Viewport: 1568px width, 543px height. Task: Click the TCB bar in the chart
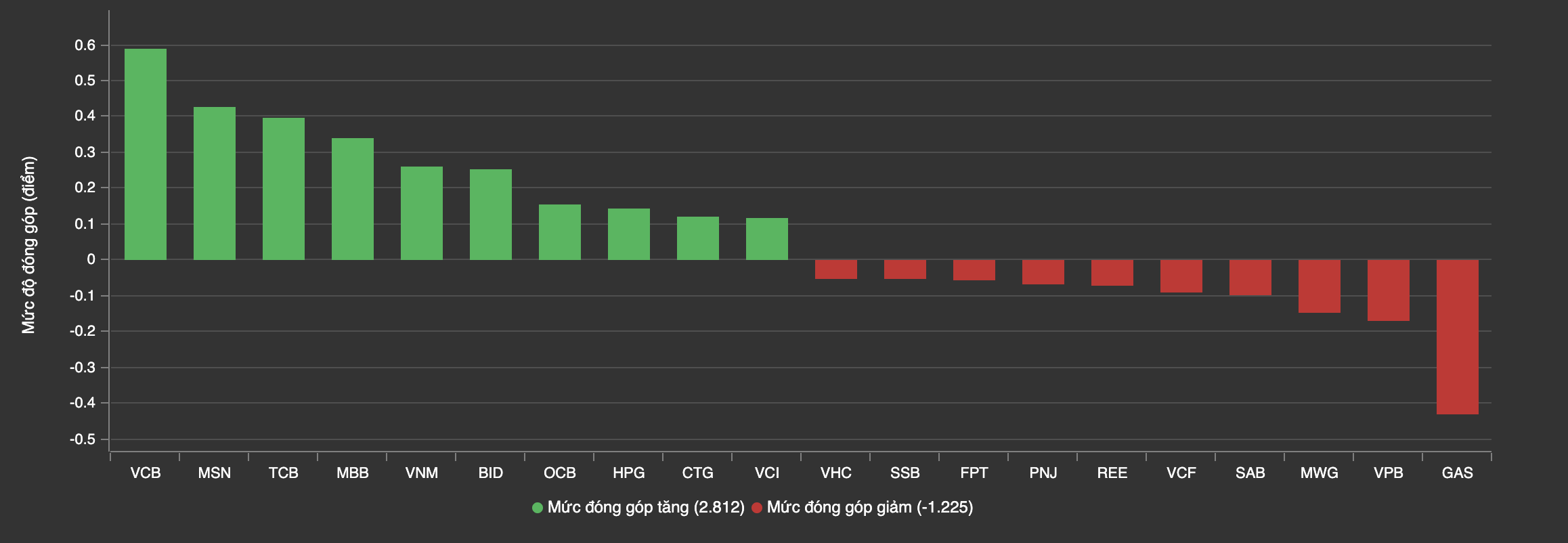(284, 189)
